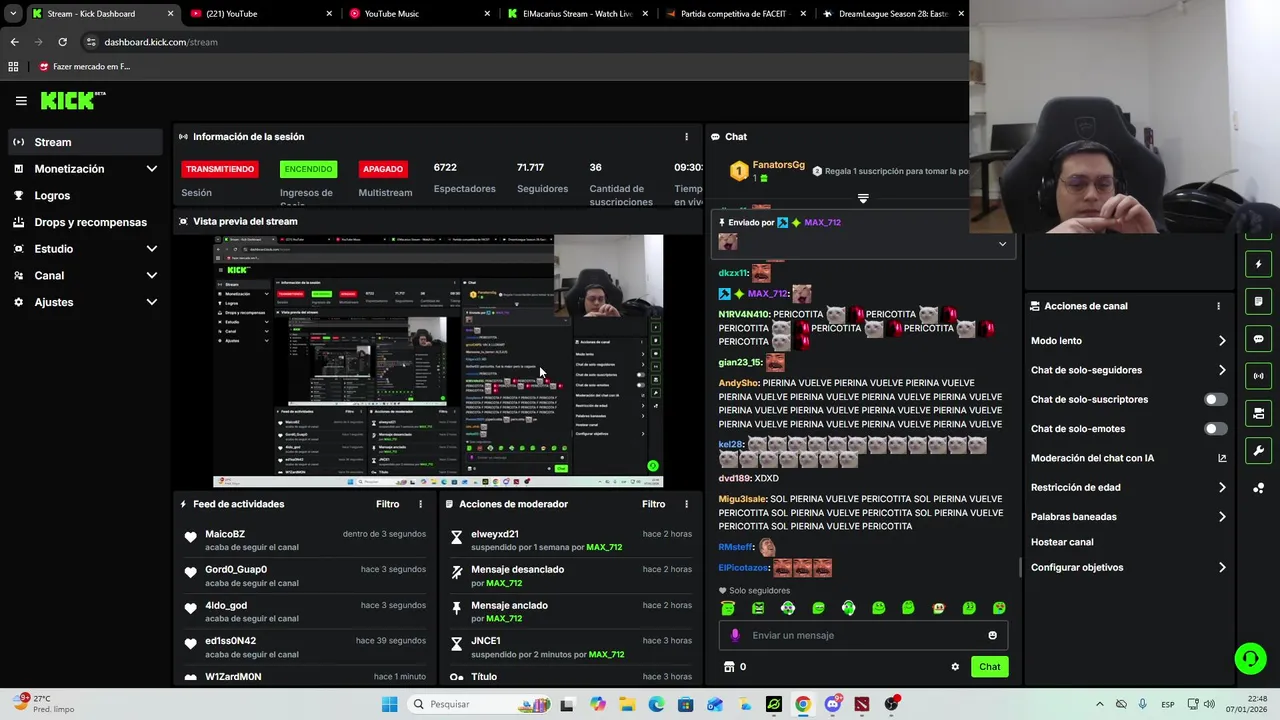Switch to the YouTube Music tab
Image resolution: width=1280 pixels, height=720 pixels.
coord(418,14)
